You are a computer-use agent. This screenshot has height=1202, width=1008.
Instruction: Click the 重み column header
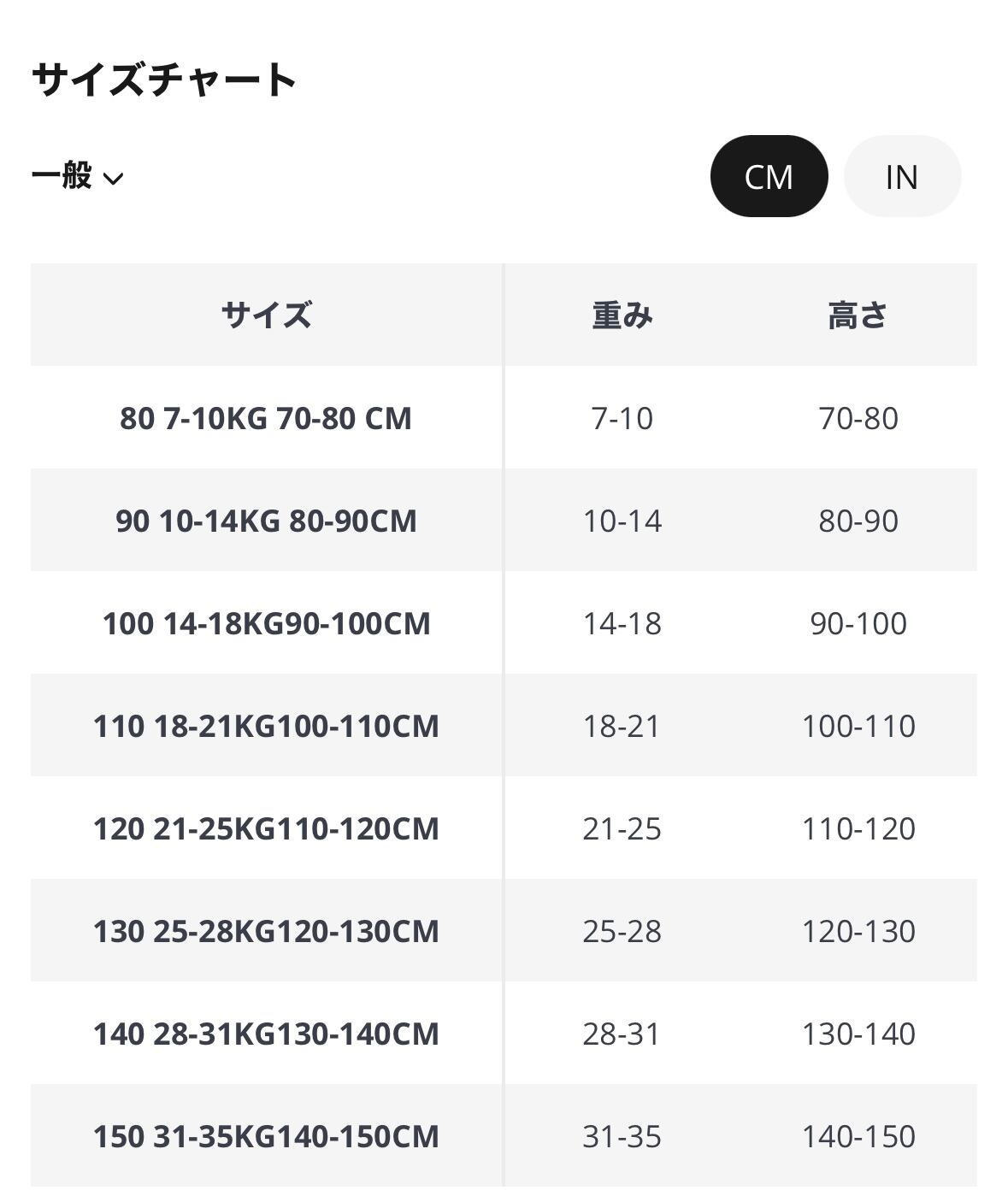[x=622, y=315]
